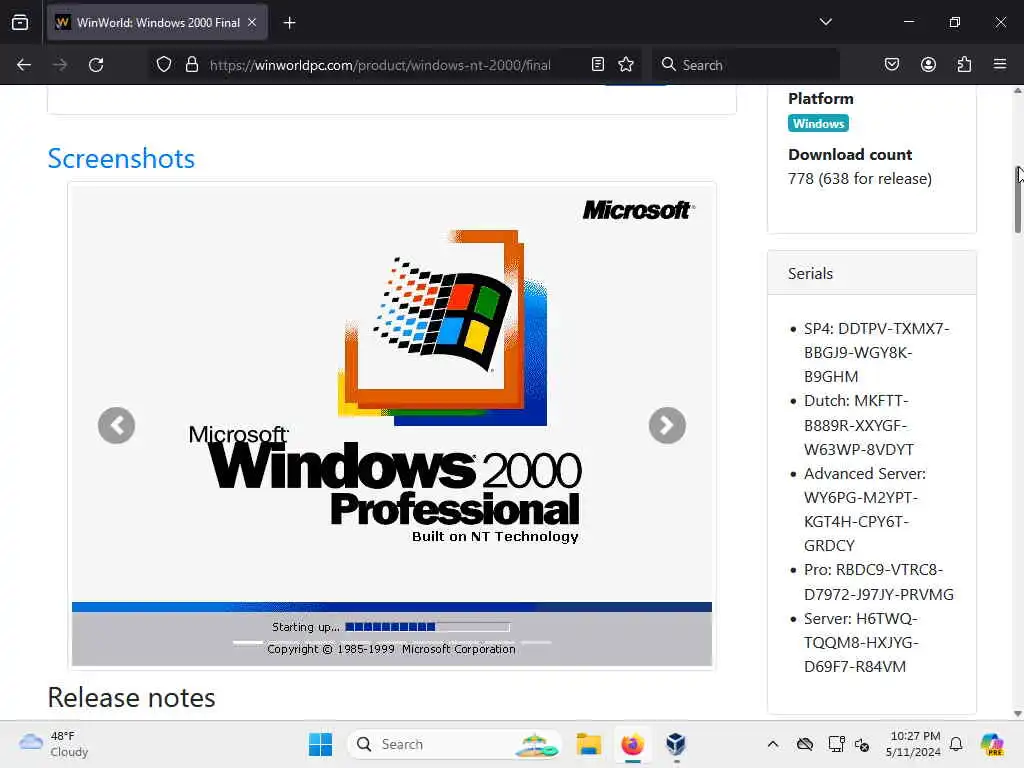The height and width of the screenshot is (768, 1024).
Task: Click the Firefox Search field
Action: (746, 65)
